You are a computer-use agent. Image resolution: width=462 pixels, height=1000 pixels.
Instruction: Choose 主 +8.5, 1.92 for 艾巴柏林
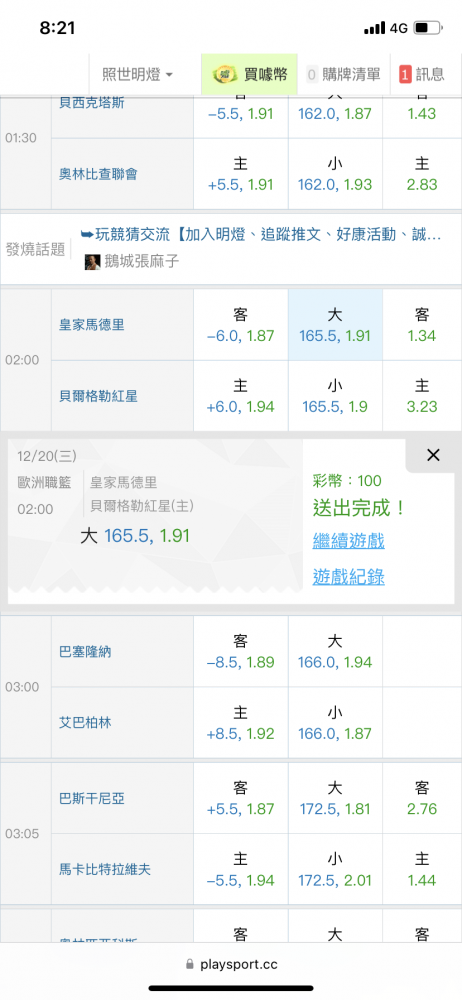point(241,723)
